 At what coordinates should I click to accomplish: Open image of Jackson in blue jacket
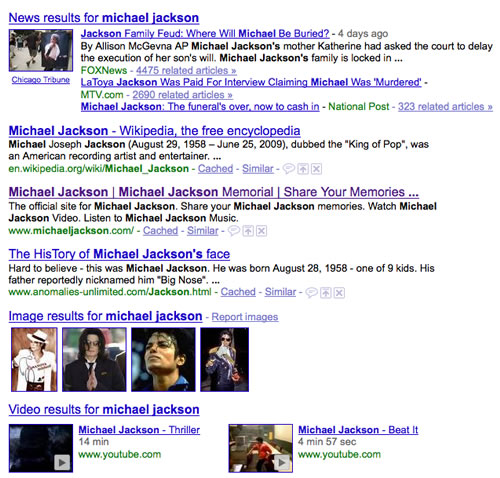(224, 359)
